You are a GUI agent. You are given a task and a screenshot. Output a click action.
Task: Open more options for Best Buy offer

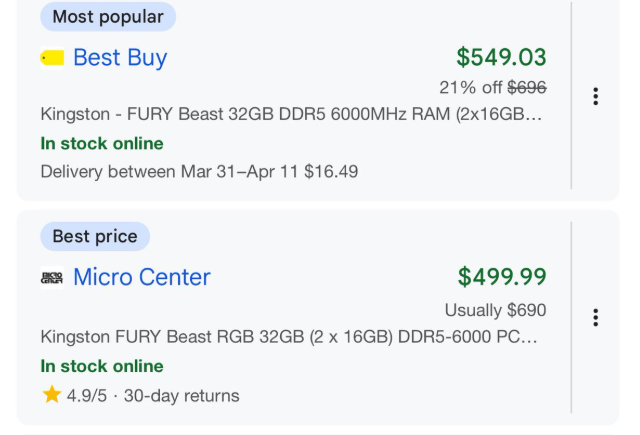595,96
